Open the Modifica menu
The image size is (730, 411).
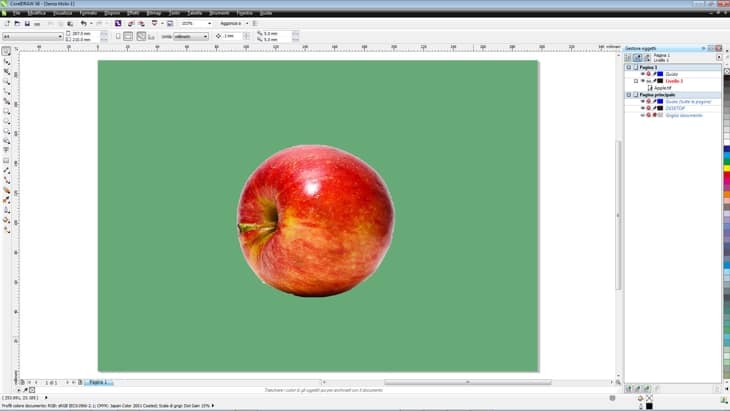click(x=37, y=13)
